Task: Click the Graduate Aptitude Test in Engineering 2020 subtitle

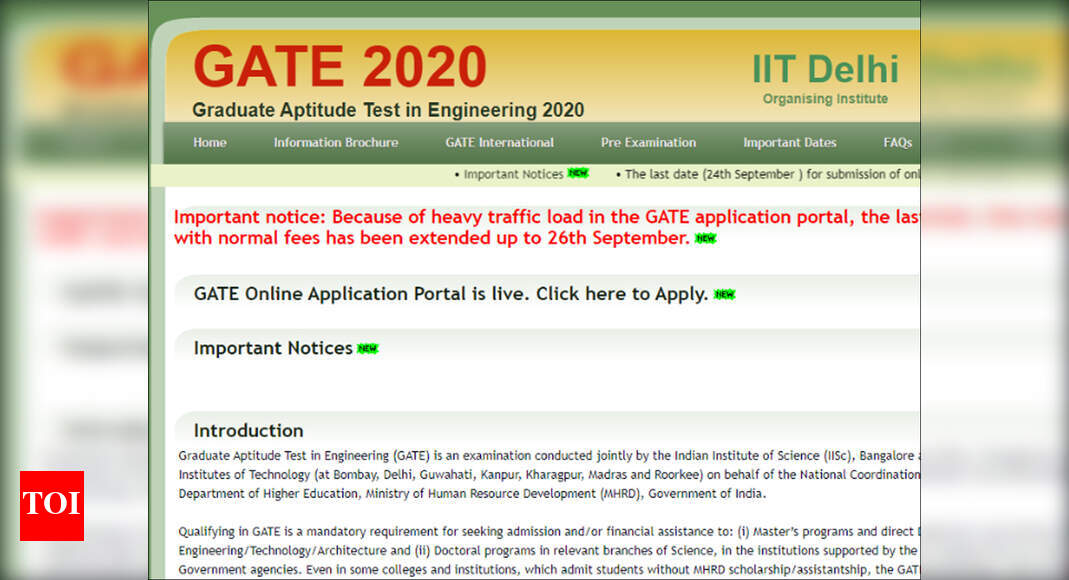Action: pyautogui.click(x=388, y=109)
